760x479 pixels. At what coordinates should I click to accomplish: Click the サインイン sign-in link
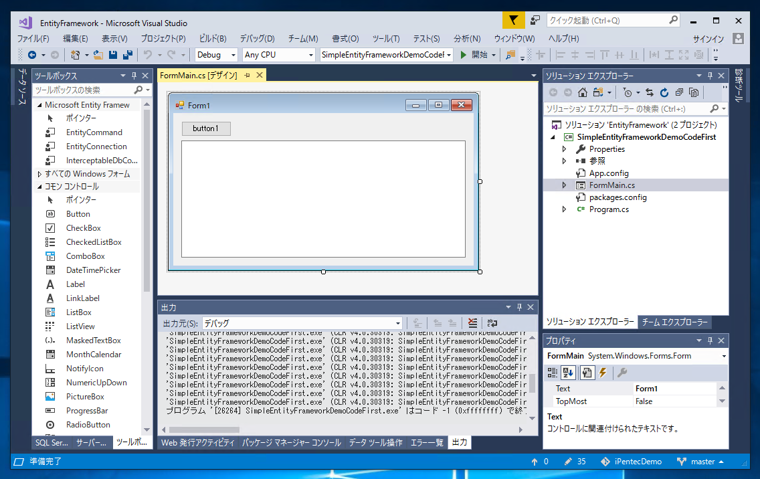tap(708, 39)
